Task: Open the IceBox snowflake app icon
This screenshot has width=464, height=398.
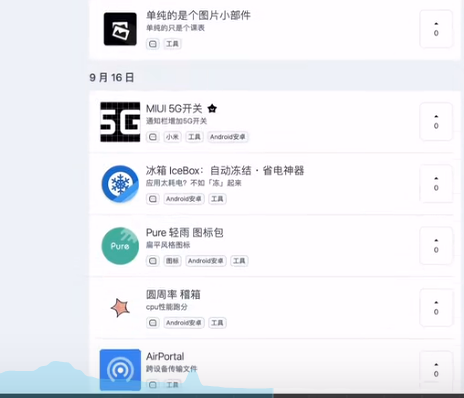Action: coord(120,184)
